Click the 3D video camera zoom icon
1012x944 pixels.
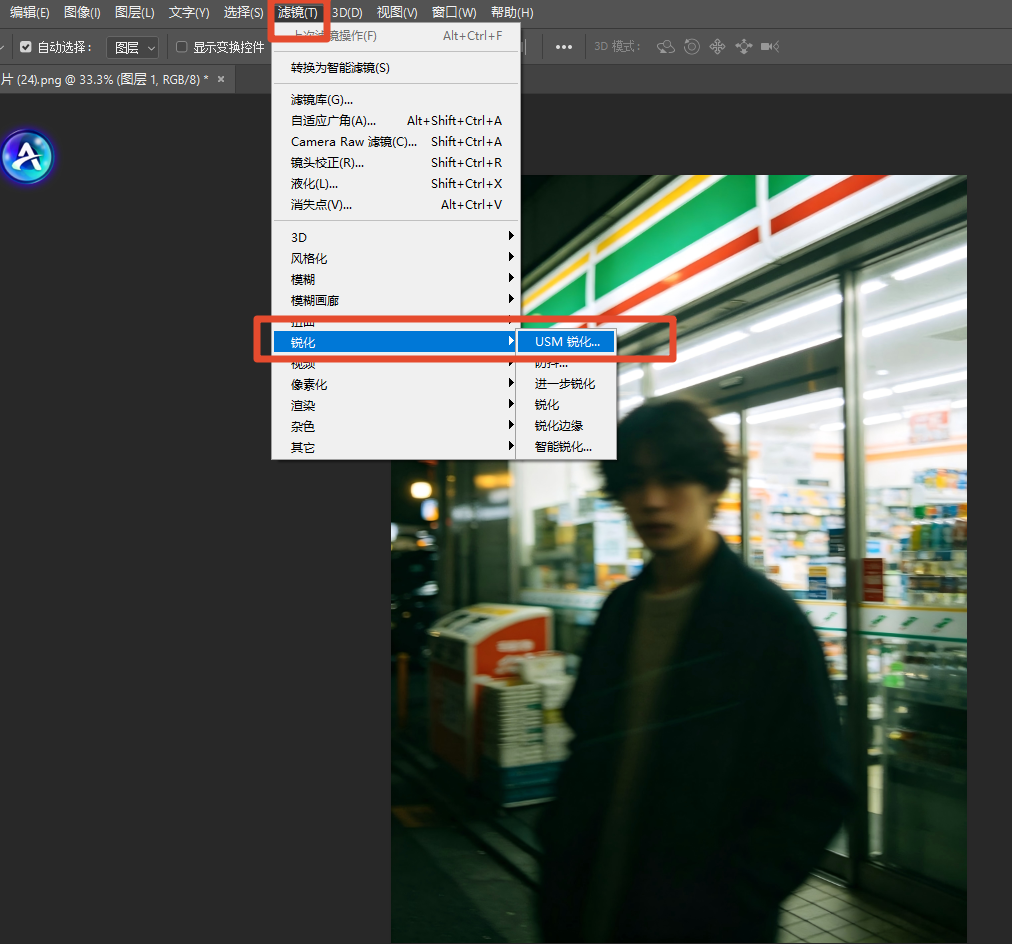(770, 46)
